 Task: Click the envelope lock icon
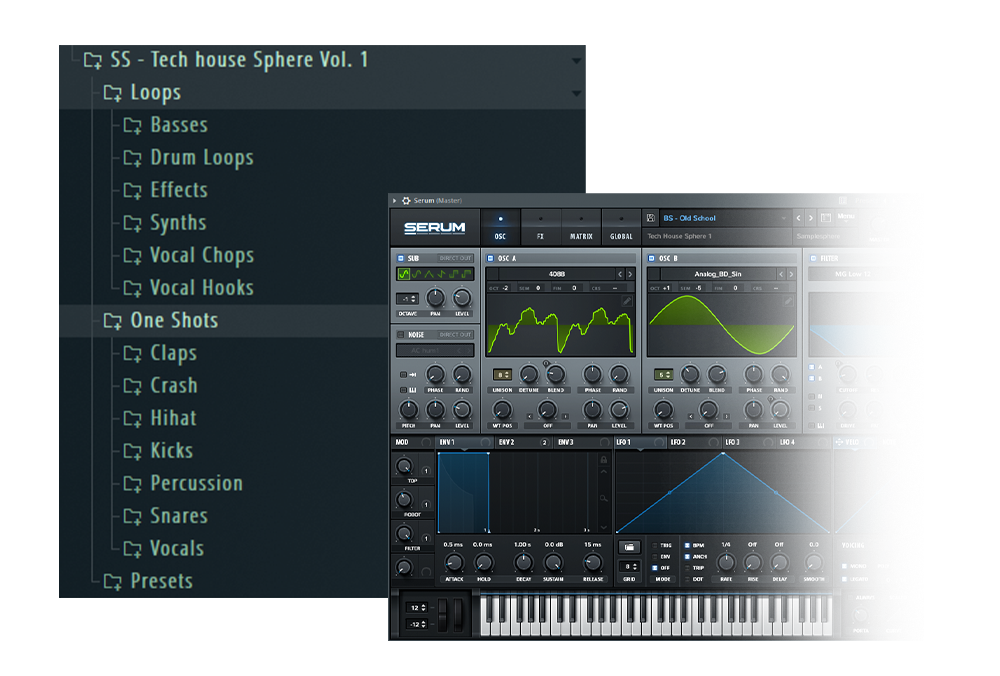pos(603,460)
